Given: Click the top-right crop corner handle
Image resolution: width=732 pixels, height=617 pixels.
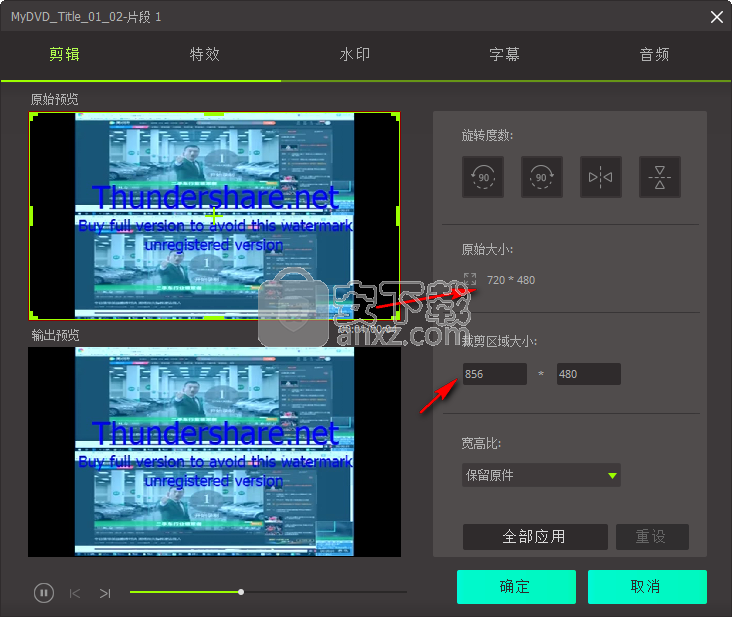Looking at the screenshot, I should [395, 116].
